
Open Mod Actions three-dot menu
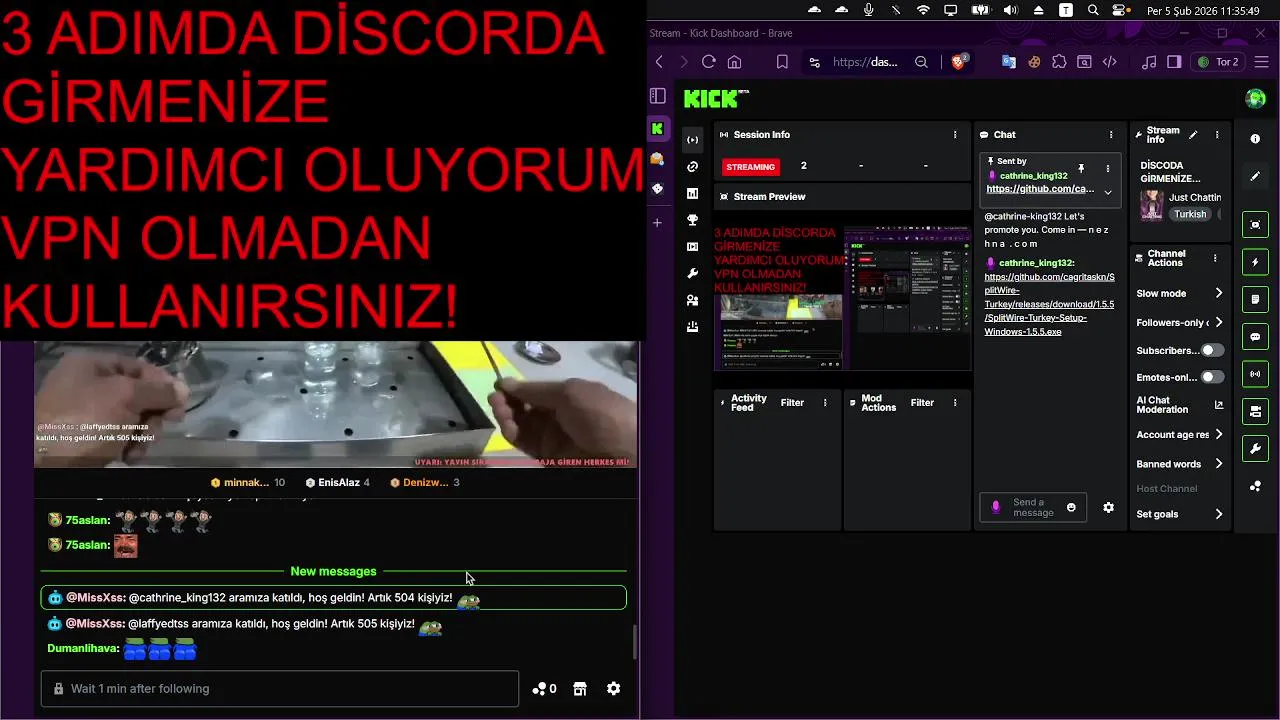(x=955, y=403)
